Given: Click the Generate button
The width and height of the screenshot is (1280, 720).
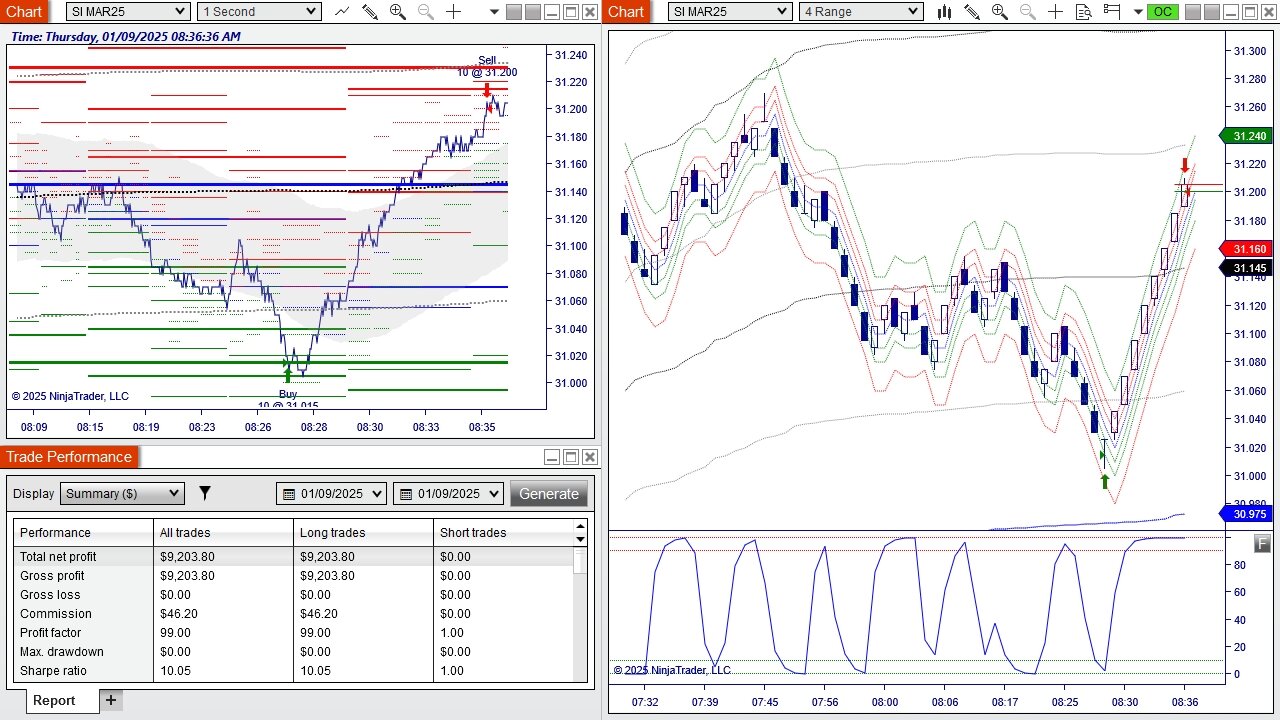Looking at the screenshot, I should [548, 493].
